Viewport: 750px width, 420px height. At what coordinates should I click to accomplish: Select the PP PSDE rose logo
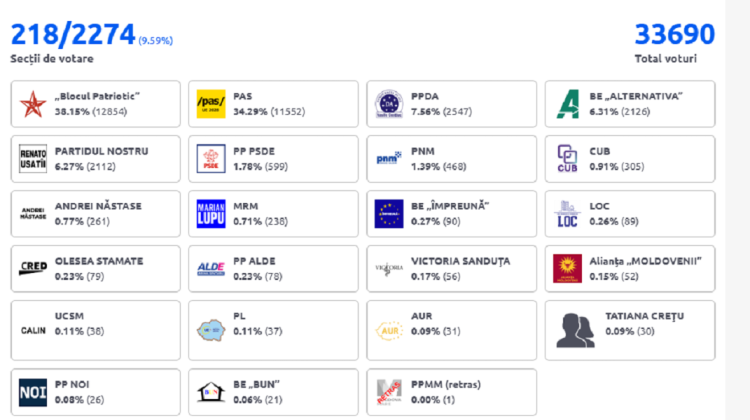210,158
